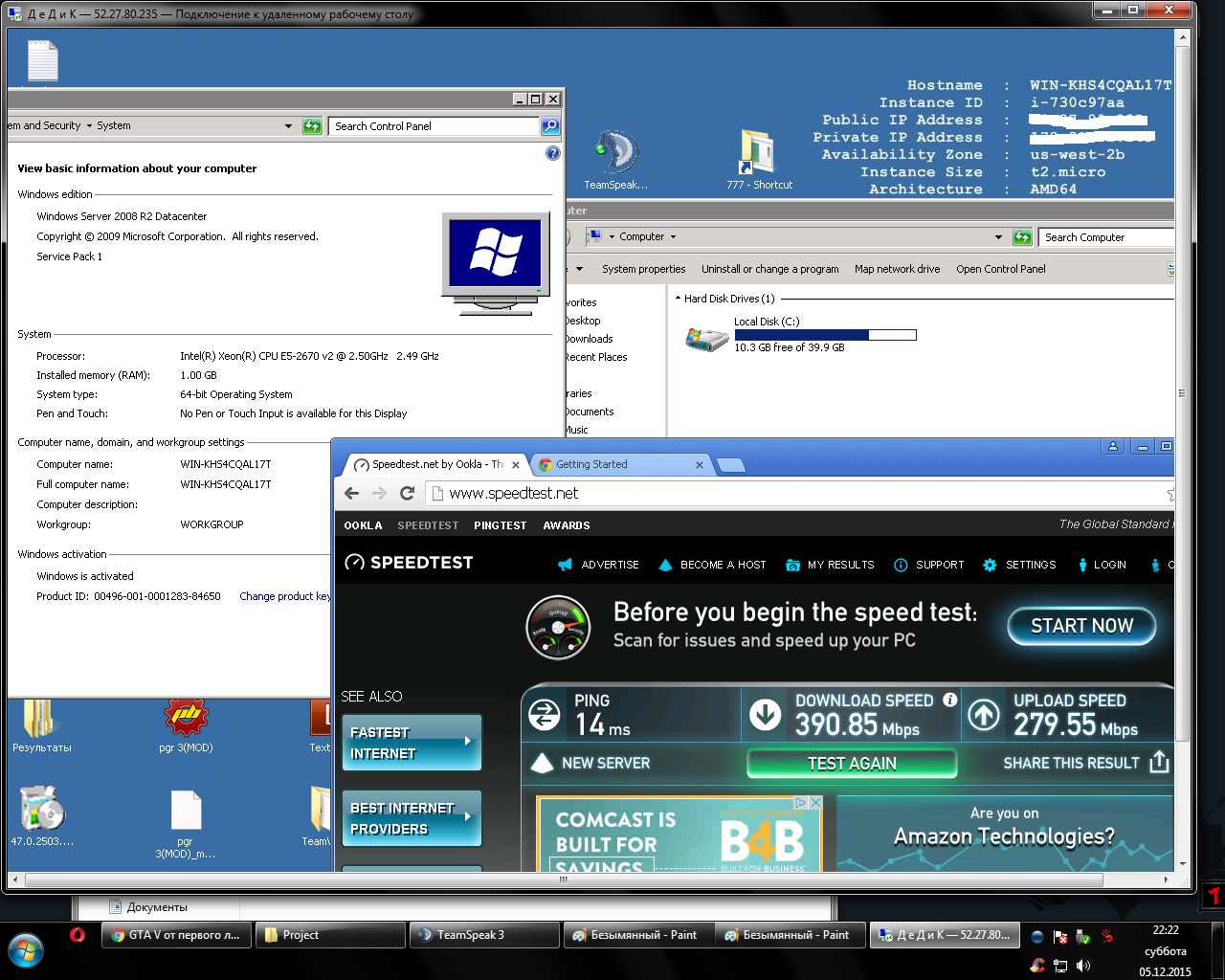
Task: Click the search magnifier in Control Panel window
Action: (x=550, y=125)
